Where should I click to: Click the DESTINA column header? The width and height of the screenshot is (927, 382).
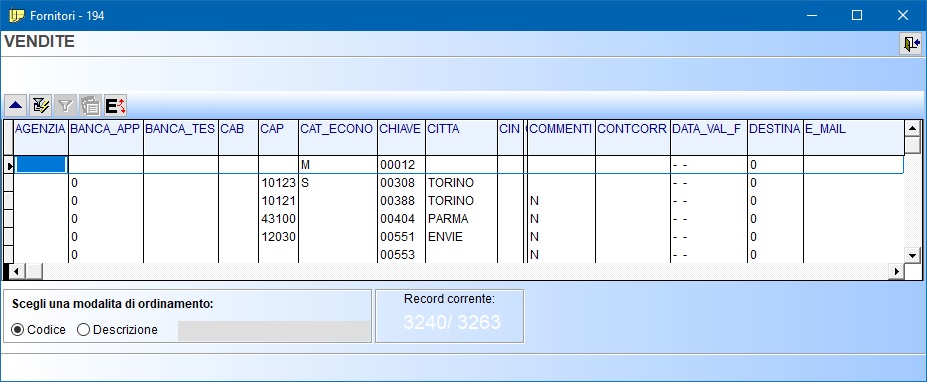pyautogui.click(x=775, y=137)
